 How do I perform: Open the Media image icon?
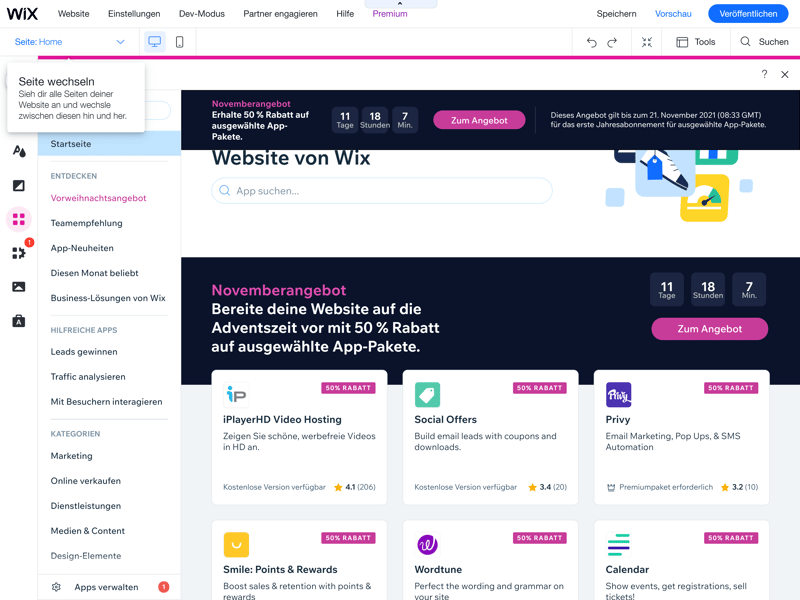pos(19,287)
